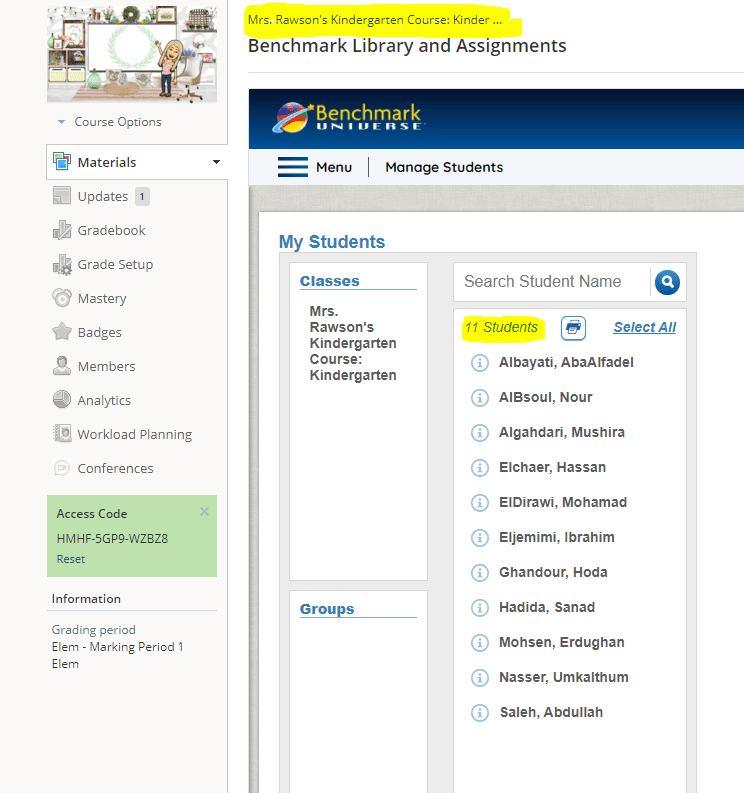Open the Conferences page
Viewport: 744px width, 793px height.
click(x=115, y=468)
